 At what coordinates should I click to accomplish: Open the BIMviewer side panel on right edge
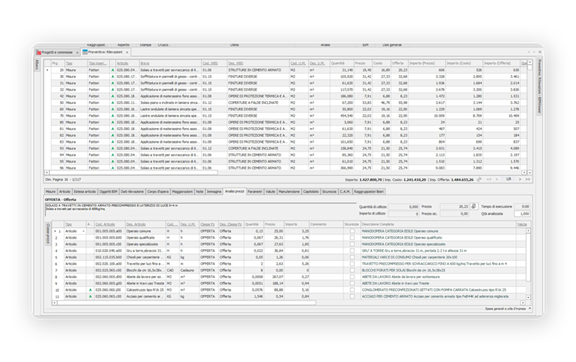tap(539, 86)
